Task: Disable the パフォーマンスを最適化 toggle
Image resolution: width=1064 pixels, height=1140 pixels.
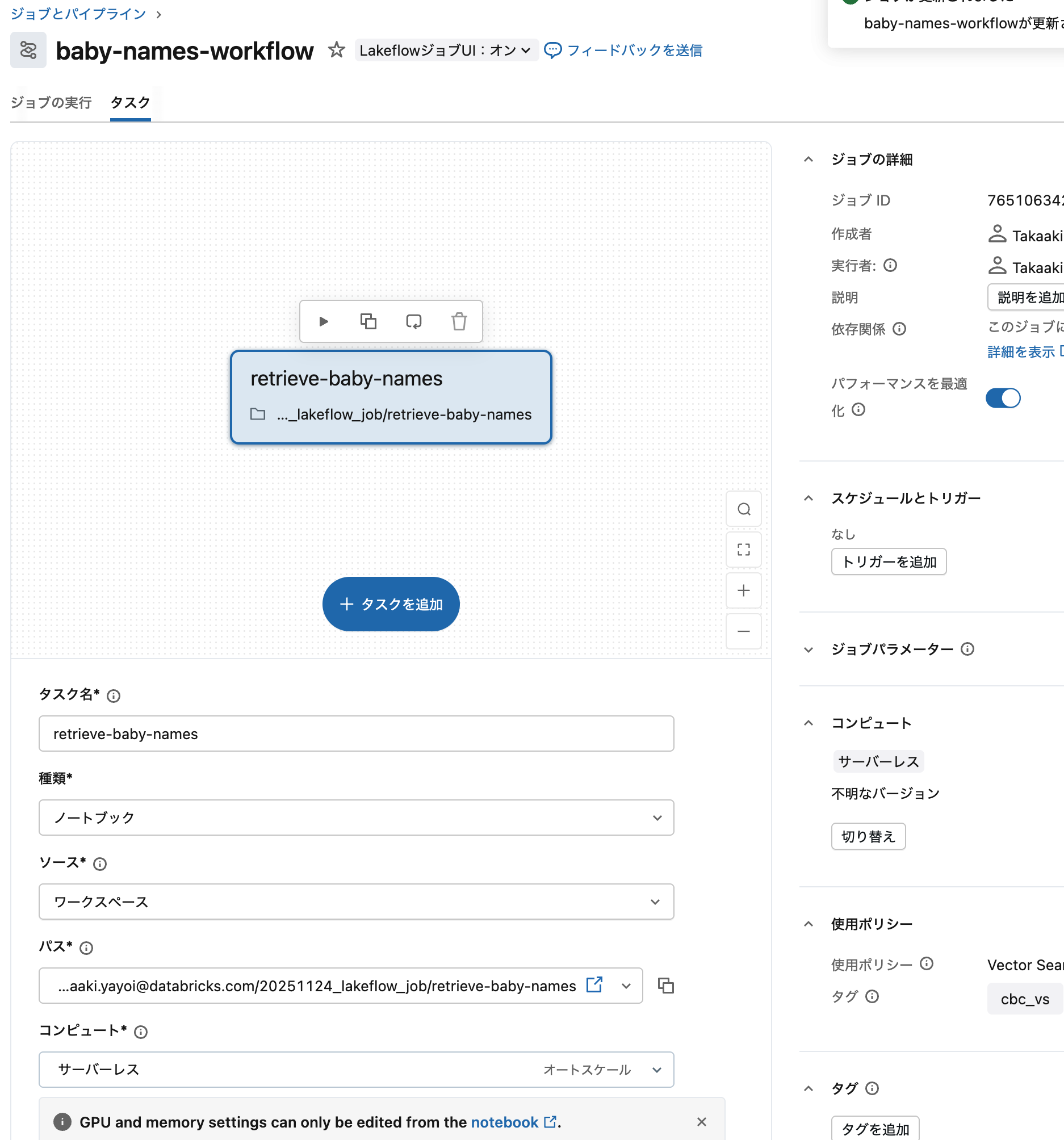Action: (x=1003, y=398)
